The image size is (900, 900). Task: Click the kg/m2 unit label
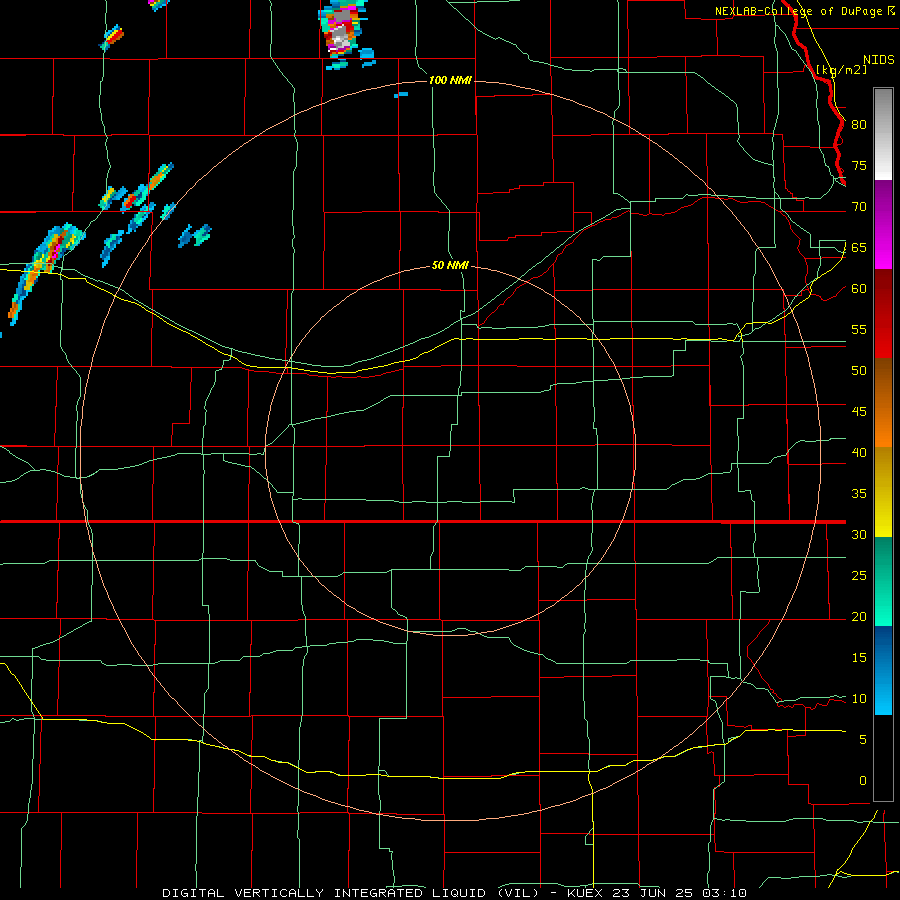coord(841,70)
